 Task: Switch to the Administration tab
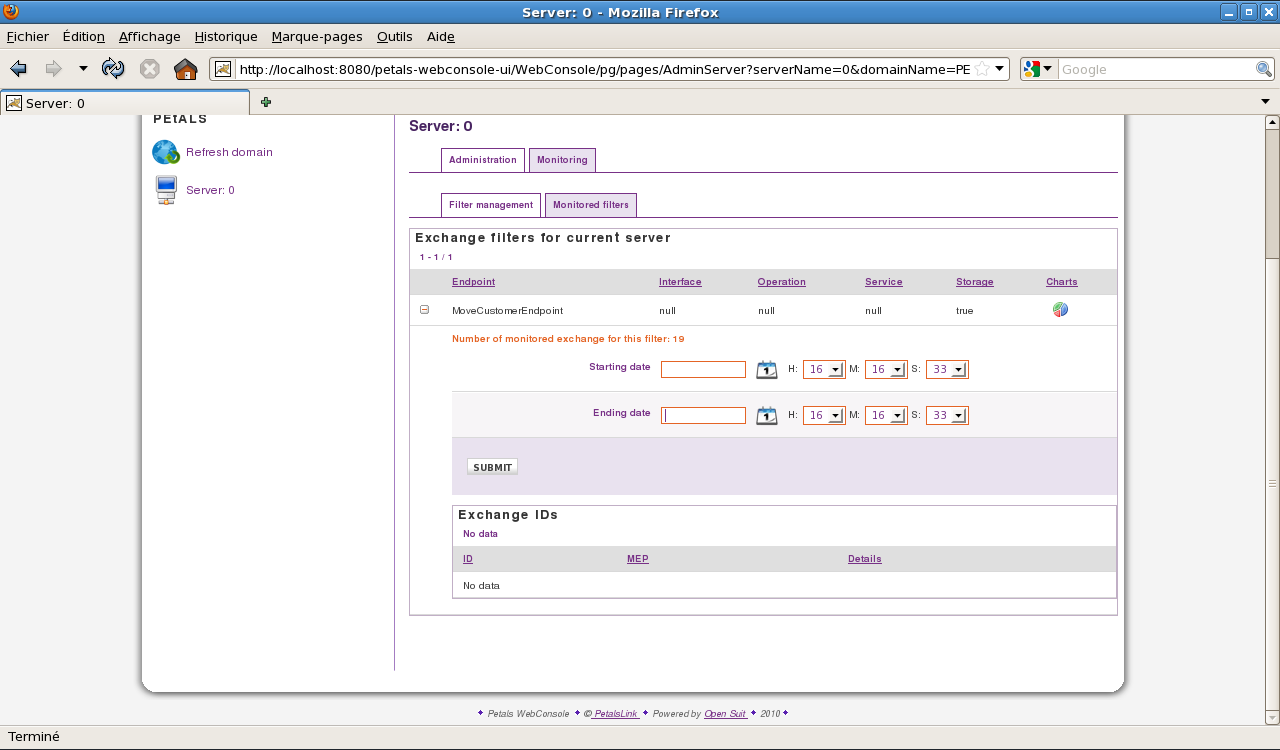pyautogui.click(x=482, y=160)
